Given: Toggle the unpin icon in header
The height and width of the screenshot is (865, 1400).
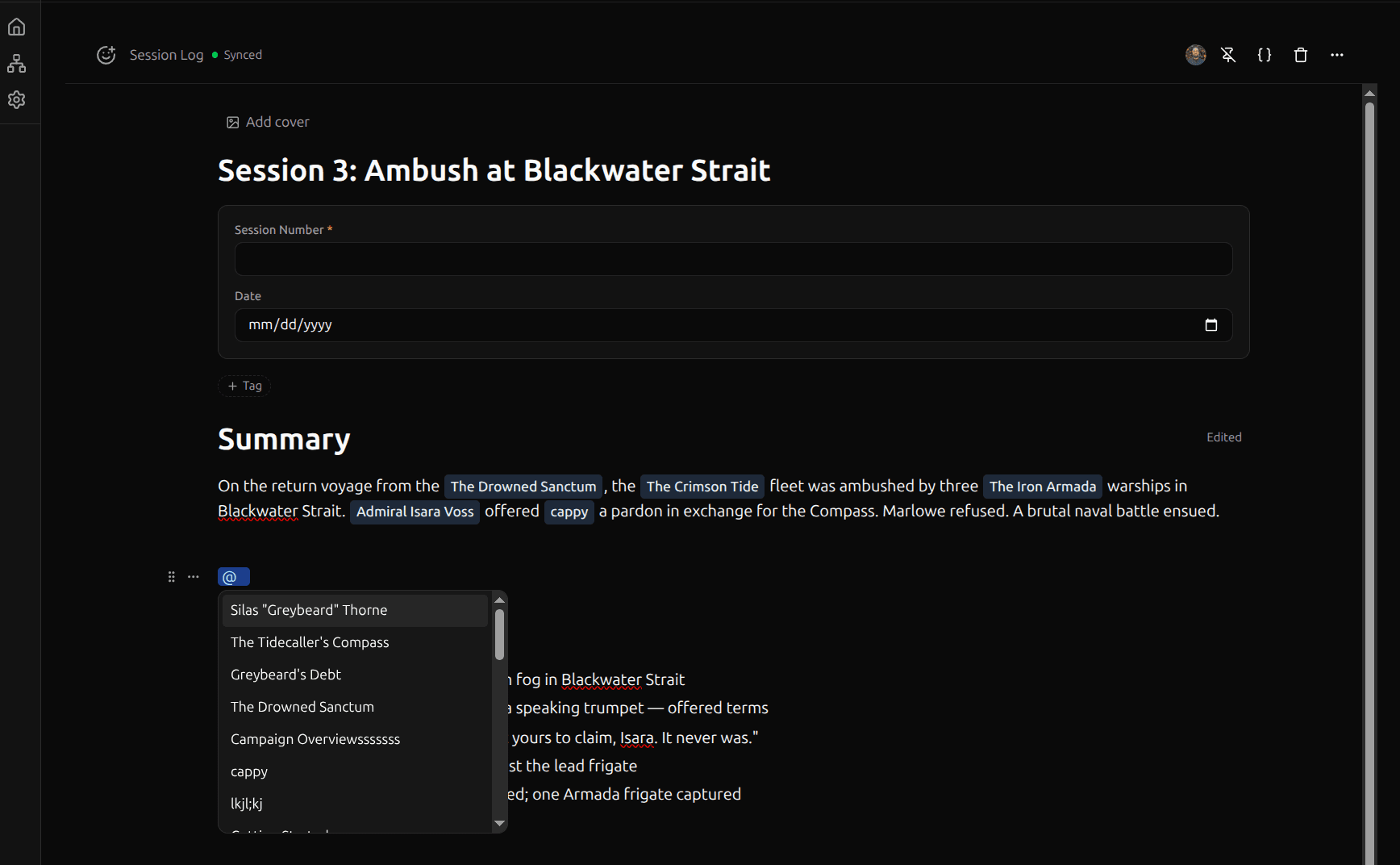Looking at the screenshot, I should [x=1228, y=55].
